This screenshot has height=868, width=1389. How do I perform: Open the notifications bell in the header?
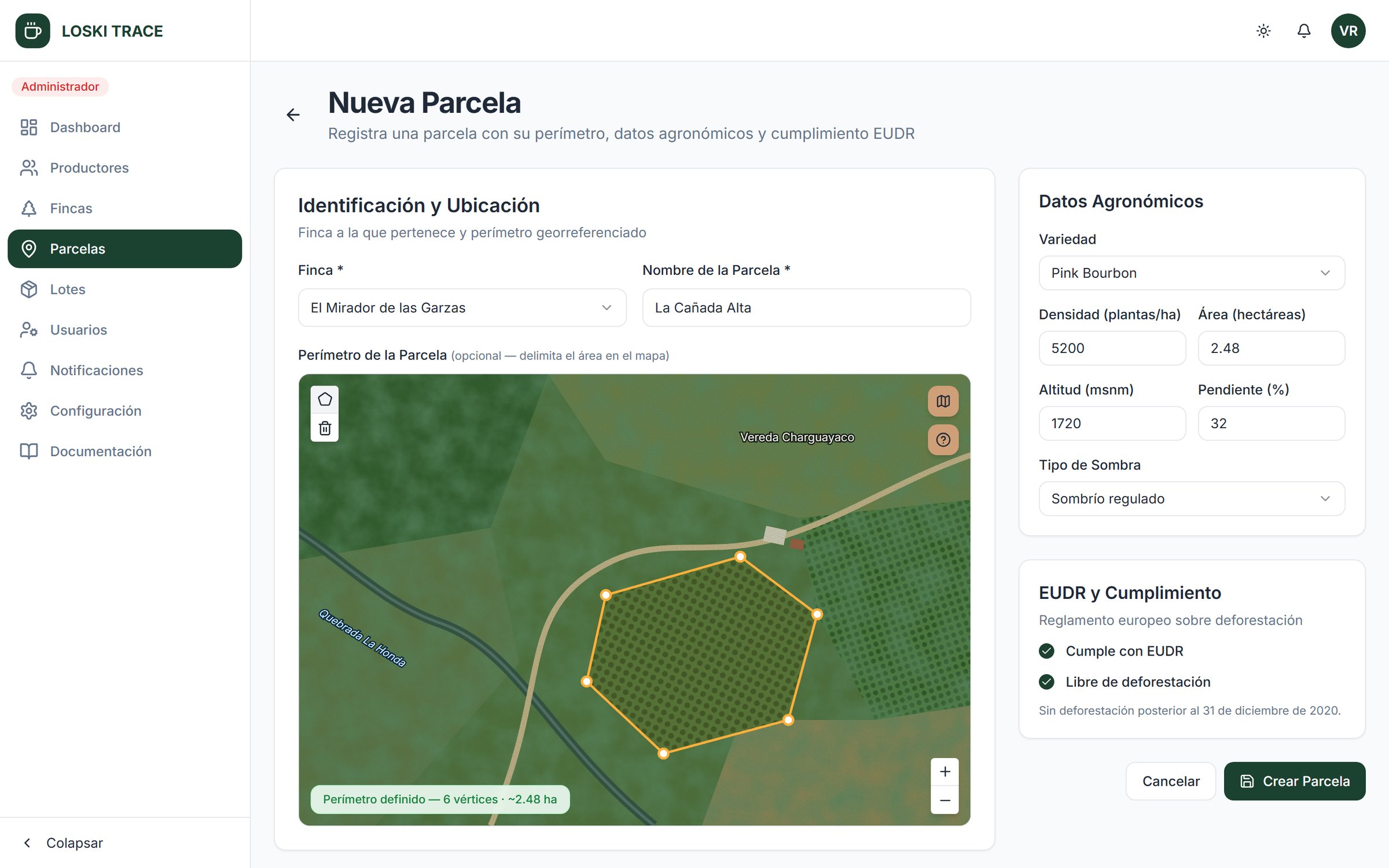pos(1303,31)
